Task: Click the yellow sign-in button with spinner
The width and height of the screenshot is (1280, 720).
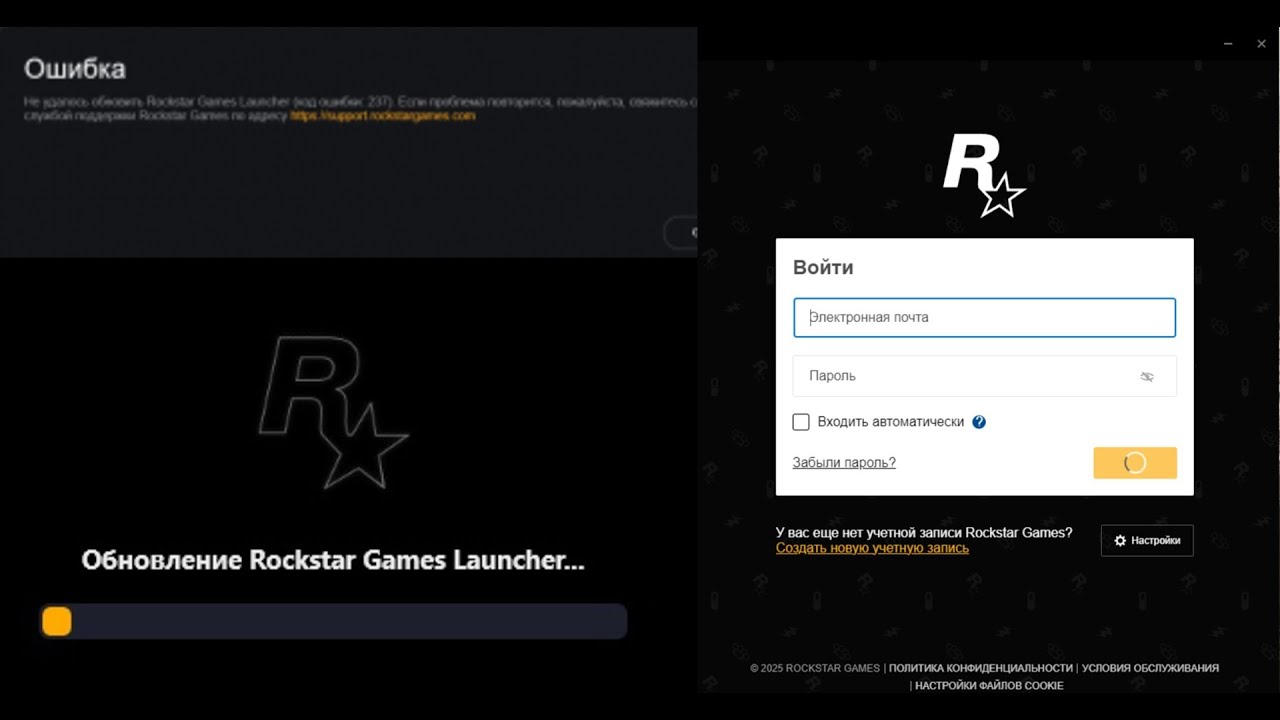Action: [x=1135, y=463]
